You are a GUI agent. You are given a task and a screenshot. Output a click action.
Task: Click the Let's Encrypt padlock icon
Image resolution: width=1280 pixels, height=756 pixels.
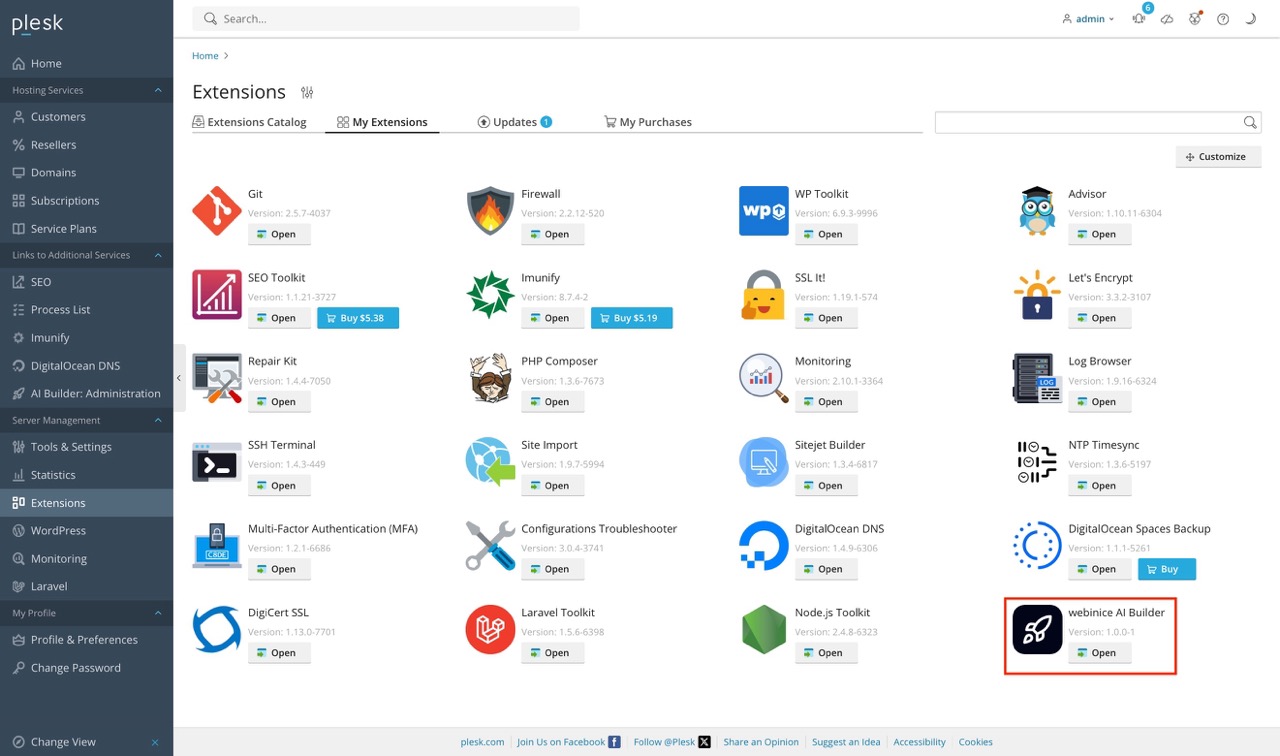click(1036, 294)
